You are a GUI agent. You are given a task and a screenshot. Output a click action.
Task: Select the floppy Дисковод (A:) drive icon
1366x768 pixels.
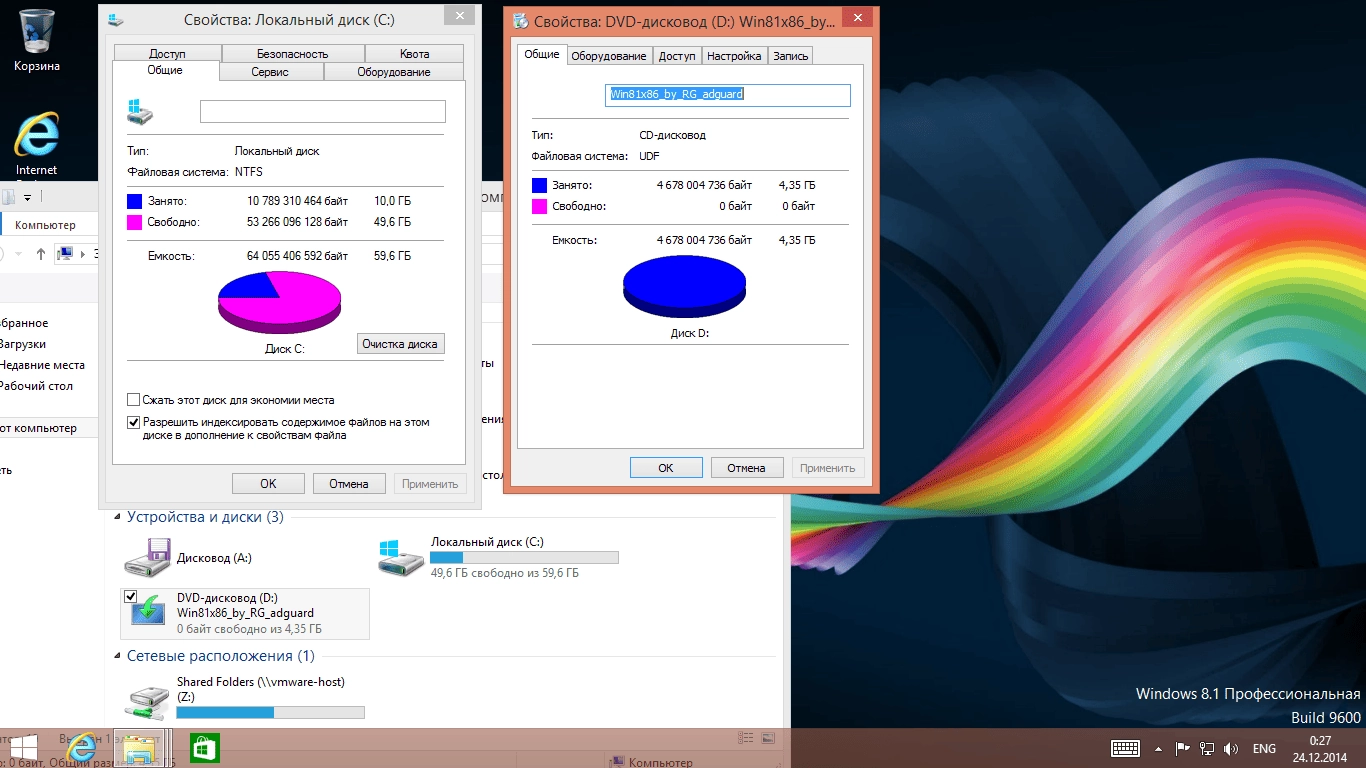click(148, 558)
